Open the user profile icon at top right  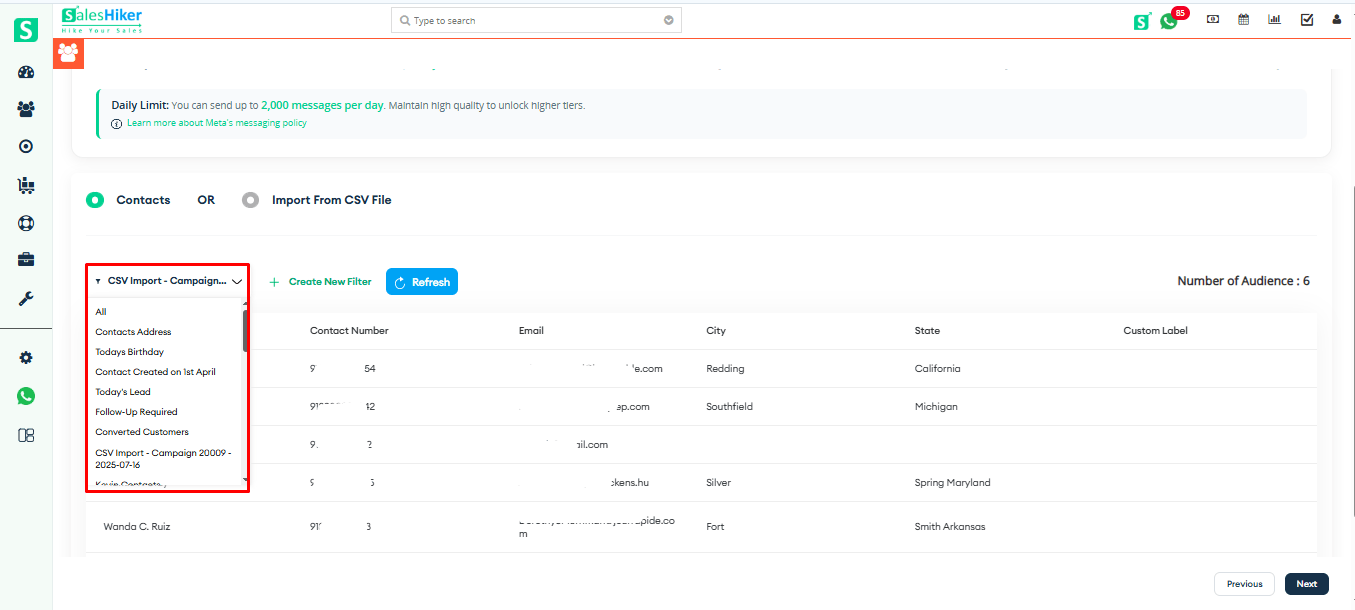1337,18
